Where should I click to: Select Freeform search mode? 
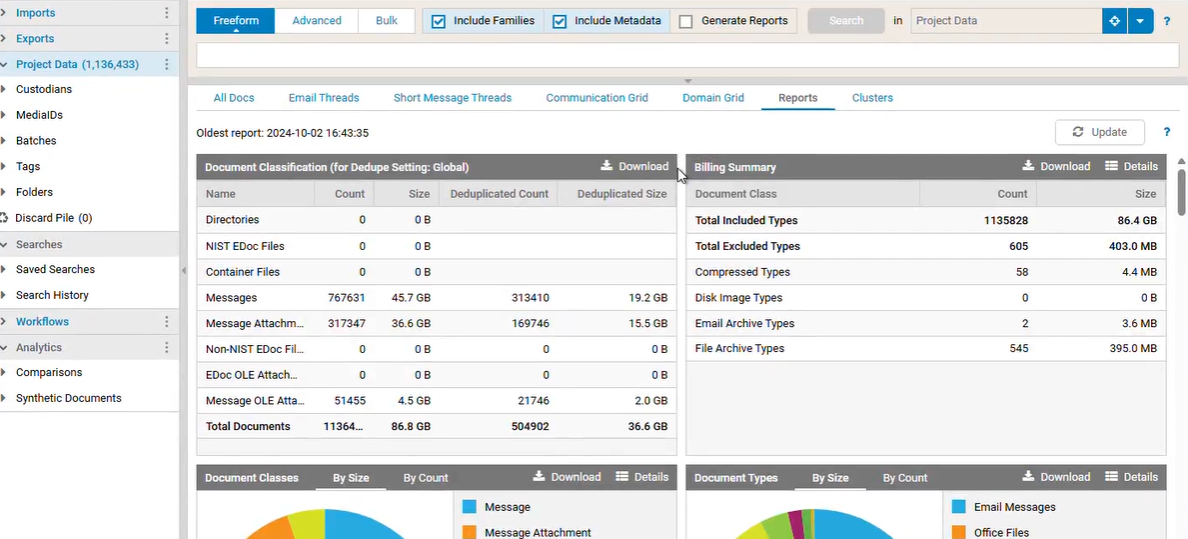[236, 21]
